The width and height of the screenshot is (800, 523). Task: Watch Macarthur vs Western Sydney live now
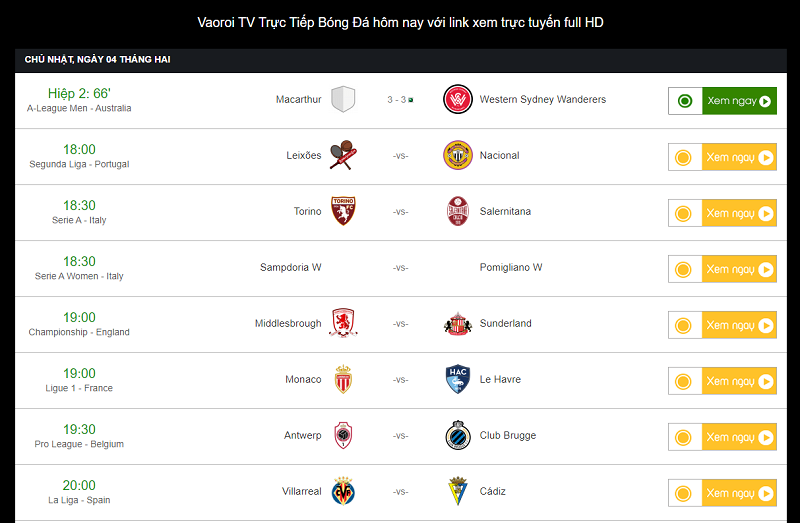coord(739,101)
